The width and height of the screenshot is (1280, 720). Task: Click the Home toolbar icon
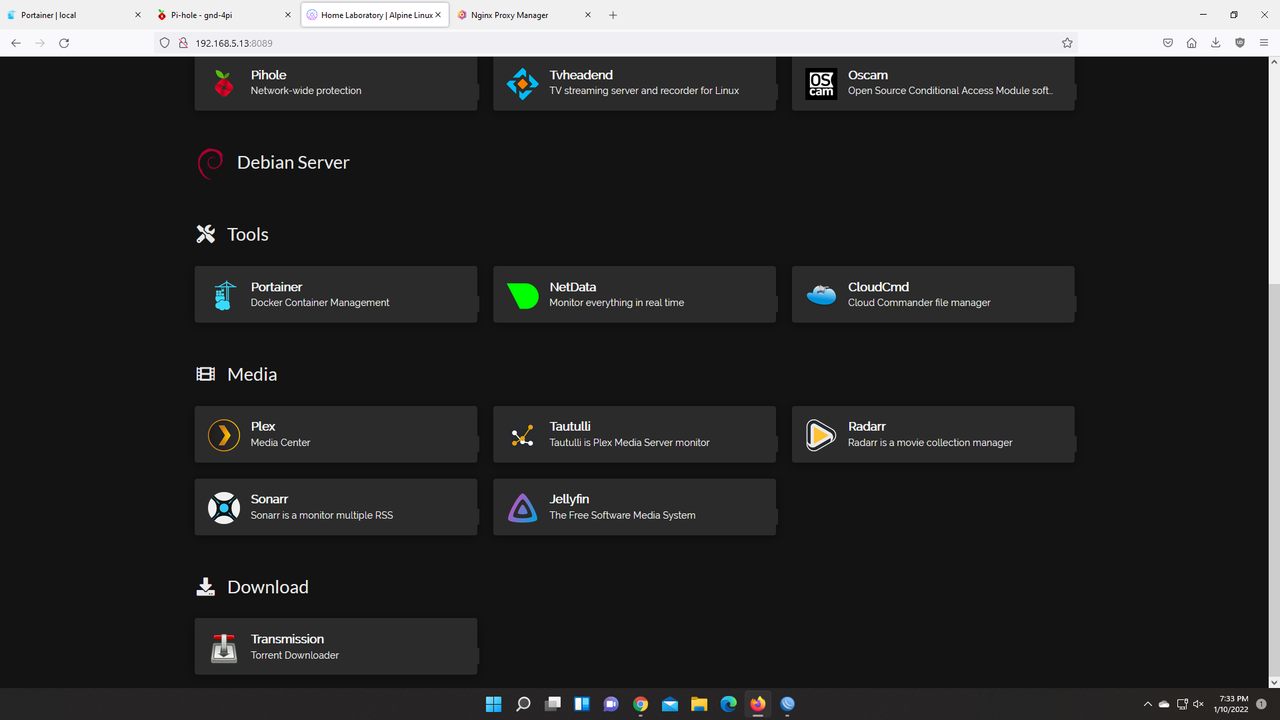pos(1192,43)
